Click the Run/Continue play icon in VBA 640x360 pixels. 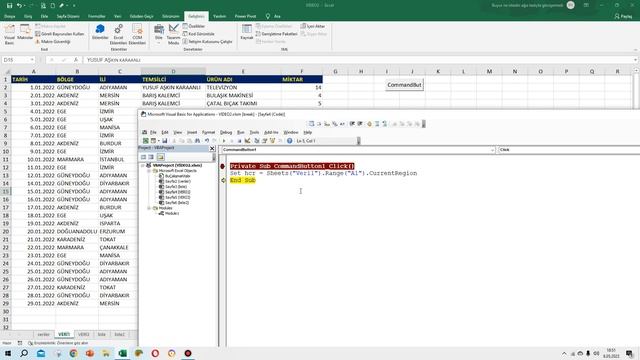[224, 141]
